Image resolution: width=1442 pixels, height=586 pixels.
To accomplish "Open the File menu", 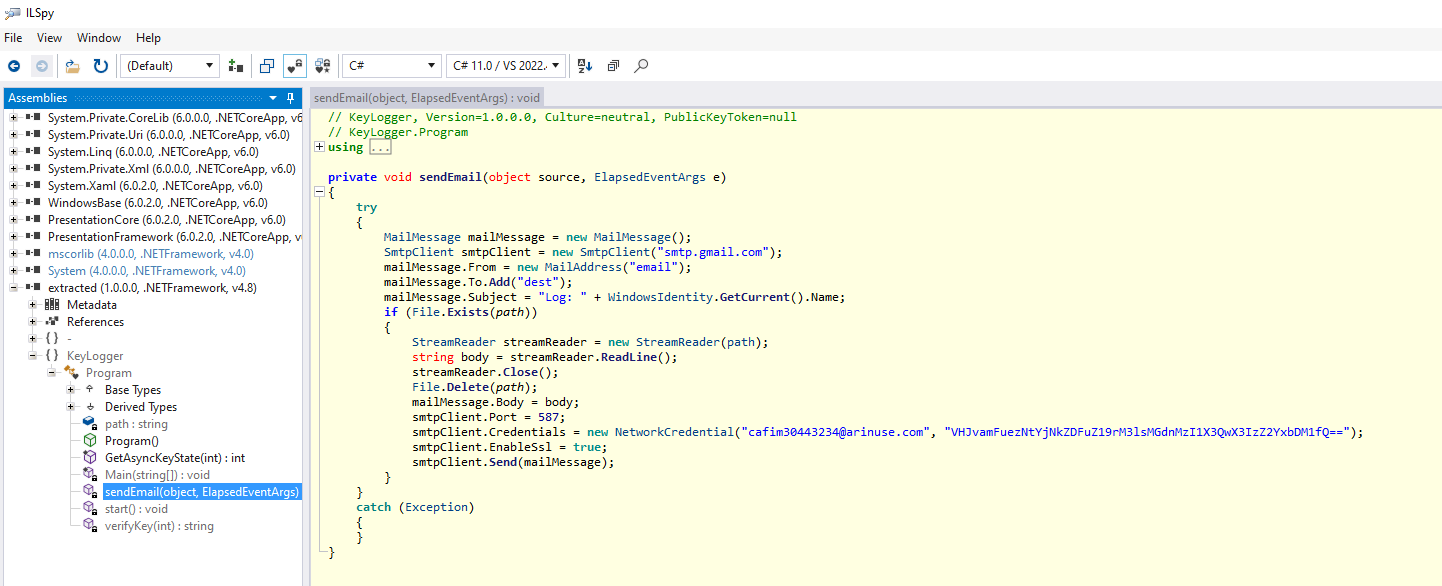I will click(13, 38).
